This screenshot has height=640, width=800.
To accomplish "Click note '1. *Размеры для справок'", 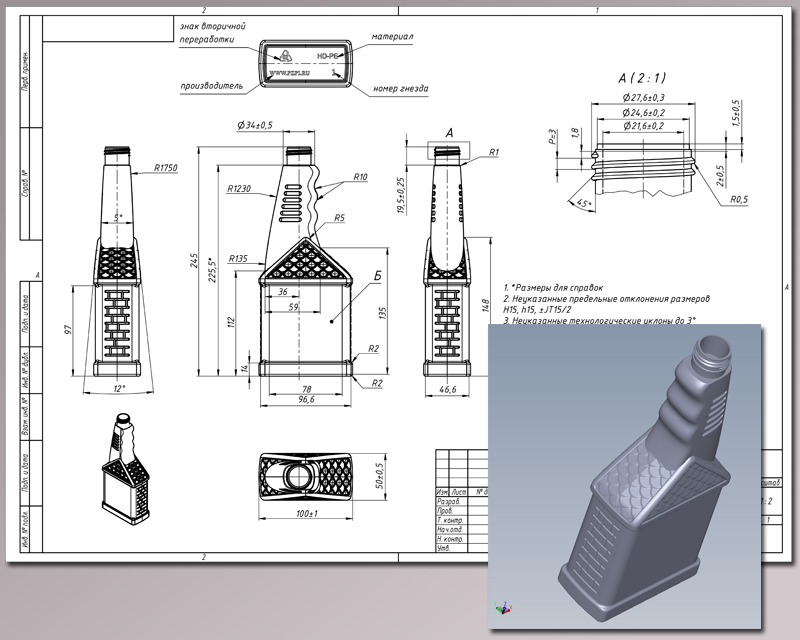I will pyautogui.click(x=553, y=287).
